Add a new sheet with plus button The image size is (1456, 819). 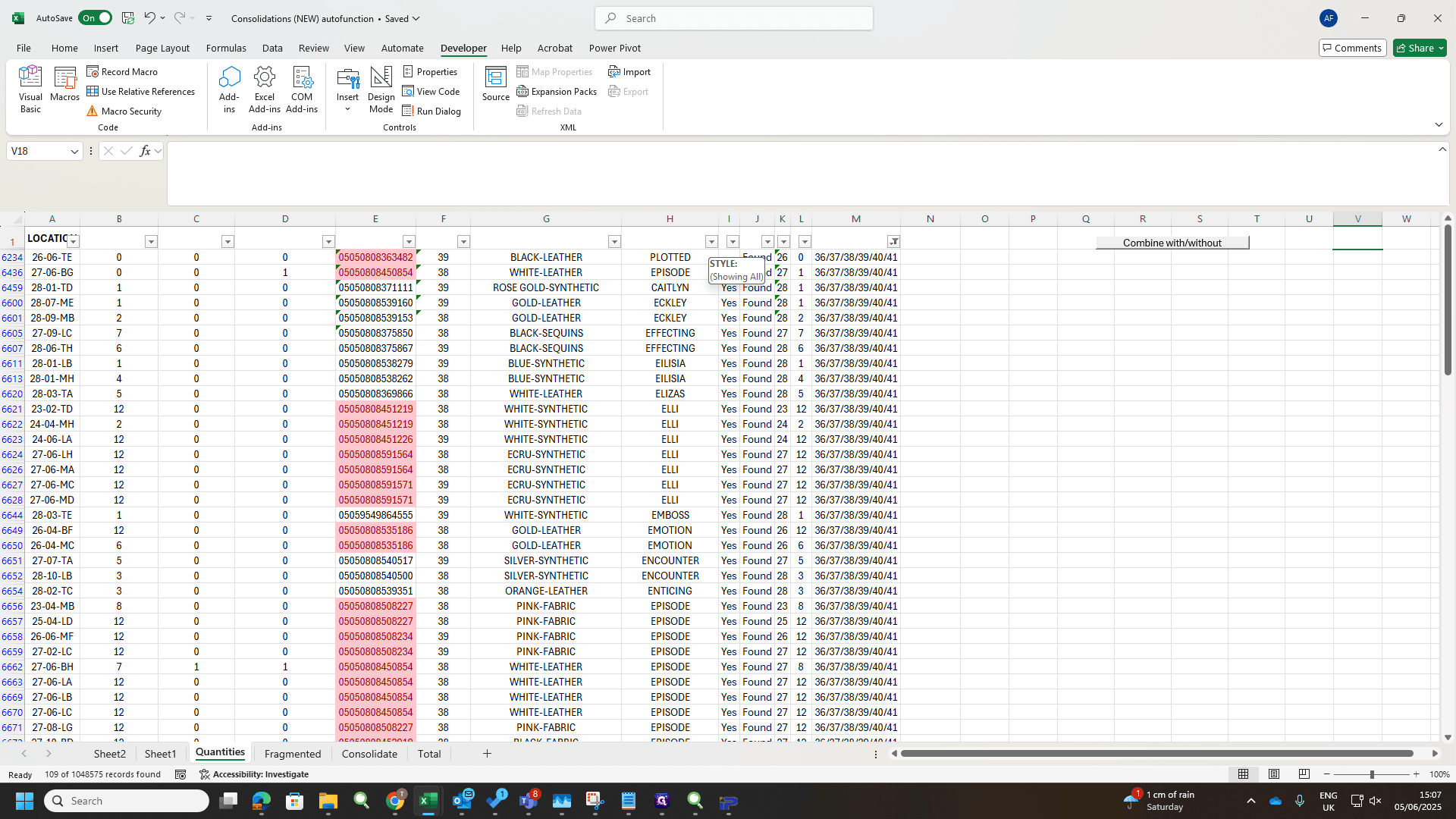pos(487,753)
